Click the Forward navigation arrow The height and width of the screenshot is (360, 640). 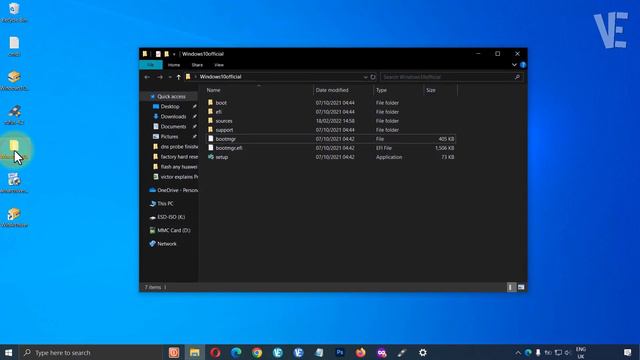click(160, 77)
